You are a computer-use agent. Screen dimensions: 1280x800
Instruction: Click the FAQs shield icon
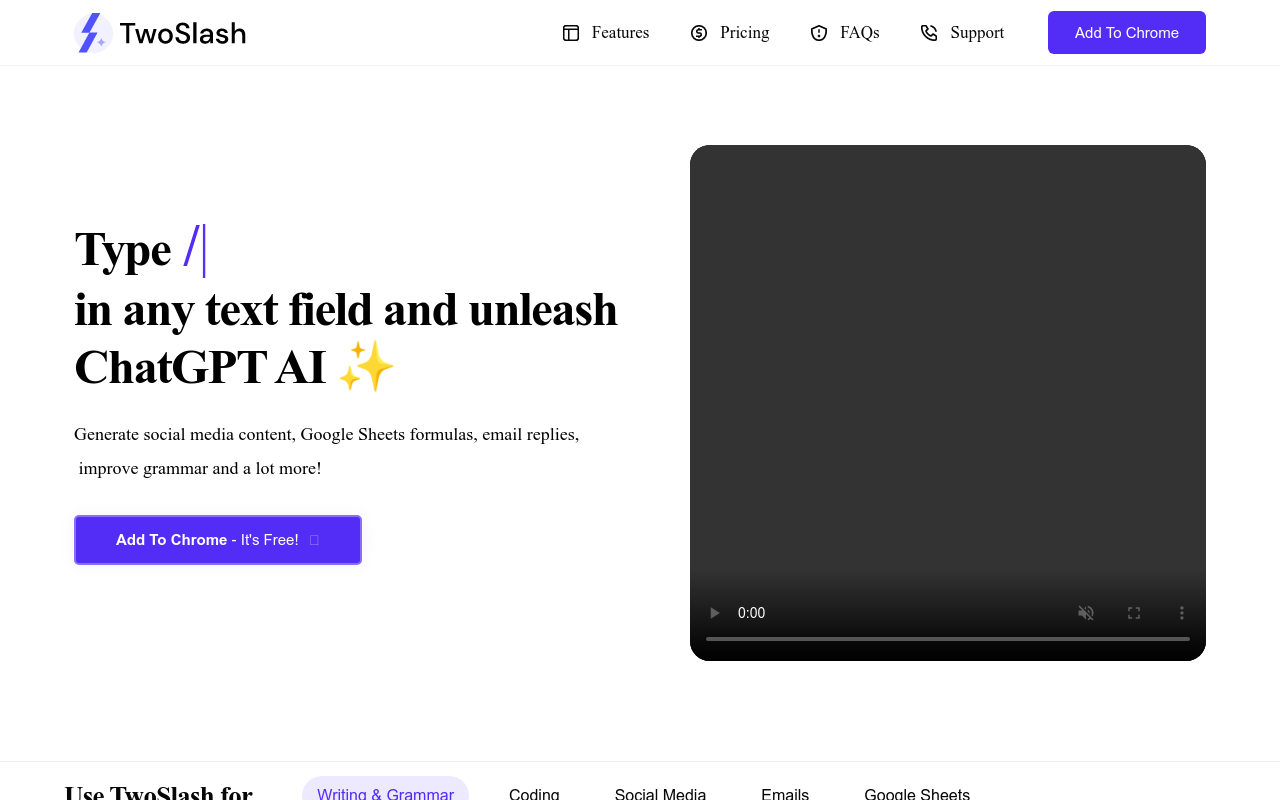click(x=819, y=33)
